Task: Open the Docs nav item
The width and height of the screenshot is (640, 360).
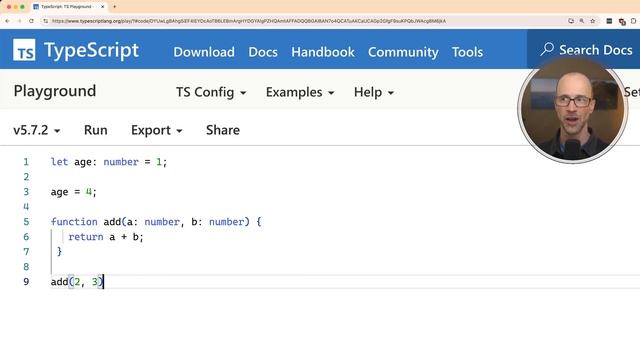Action: pos(263,52)
